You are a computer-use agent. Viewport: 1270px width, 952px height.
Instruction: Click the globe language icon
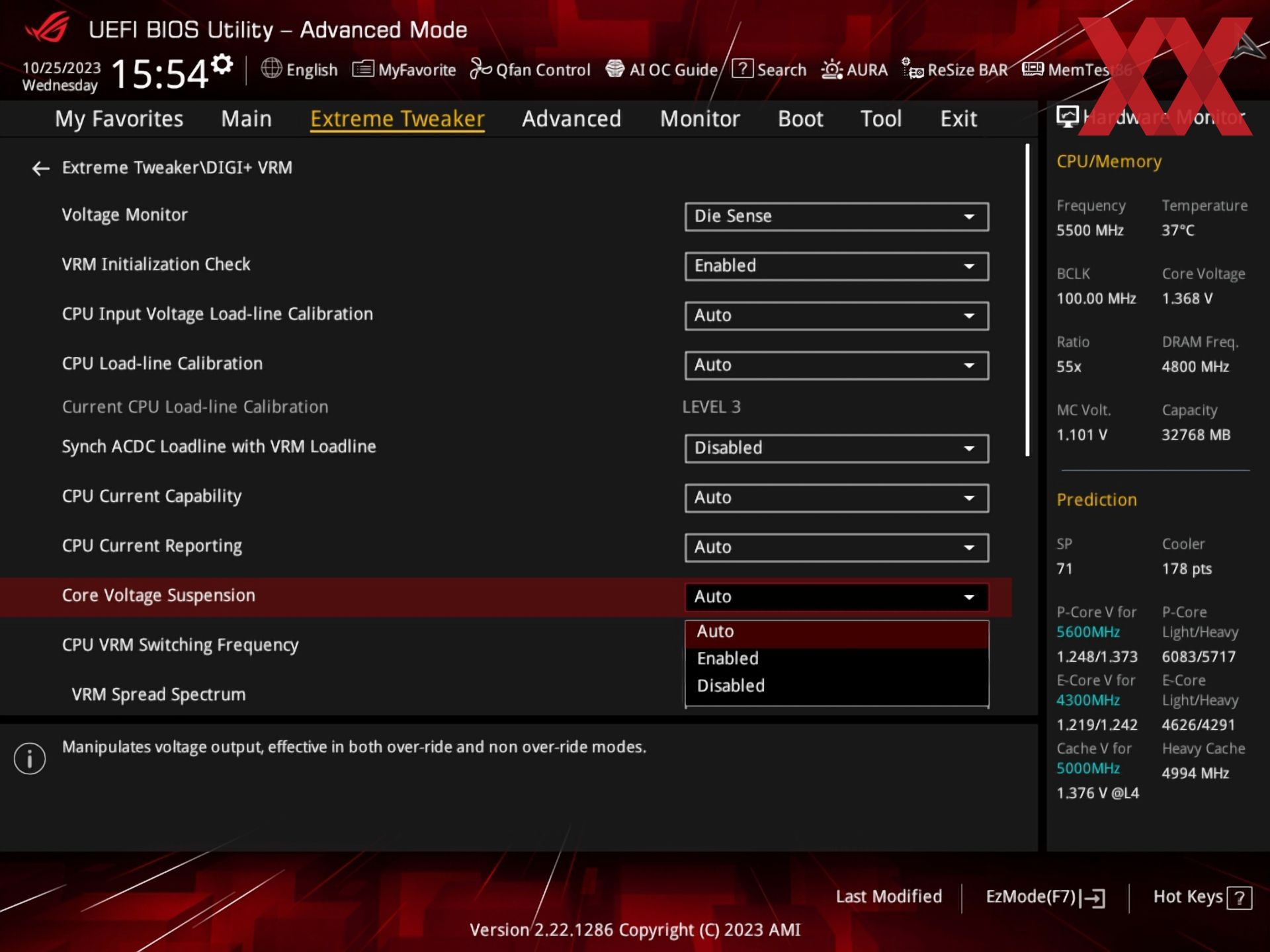[271, 69]
